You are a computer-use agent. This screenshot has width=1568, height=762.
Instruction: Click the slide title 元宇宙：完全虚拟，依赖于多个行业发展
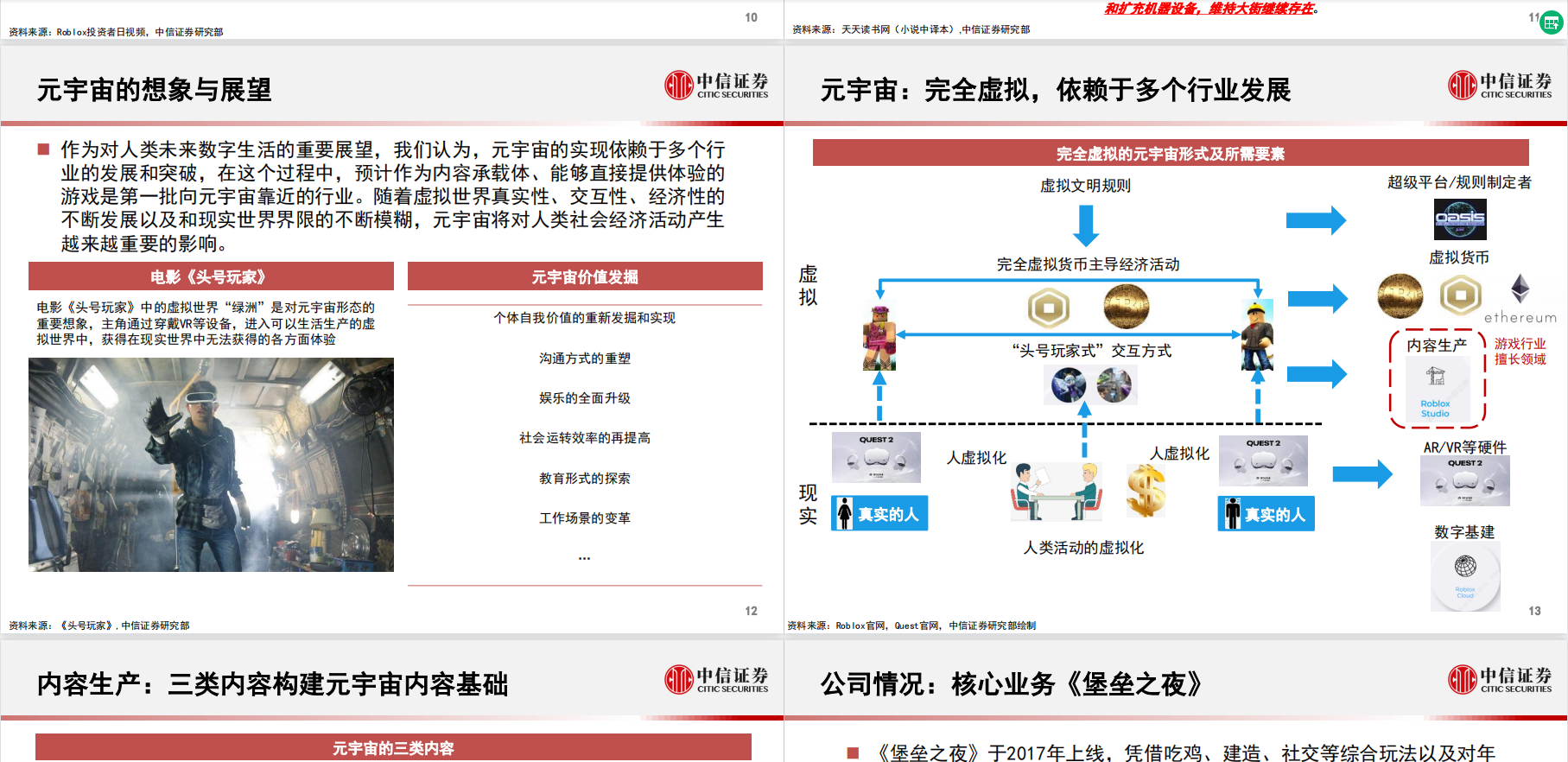(x=1055, y=89)
